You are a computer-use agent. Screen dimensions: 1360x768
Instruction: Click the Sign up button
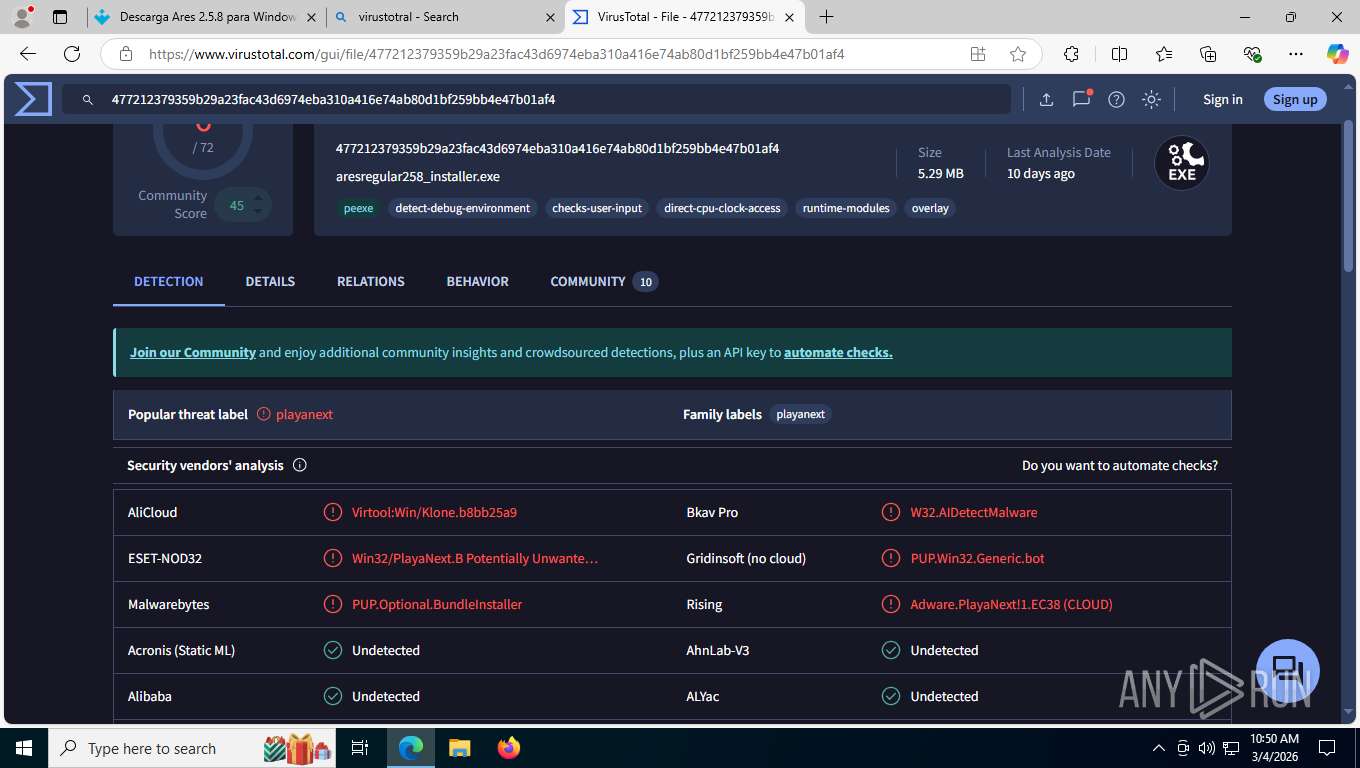[x=1295, y=99]
